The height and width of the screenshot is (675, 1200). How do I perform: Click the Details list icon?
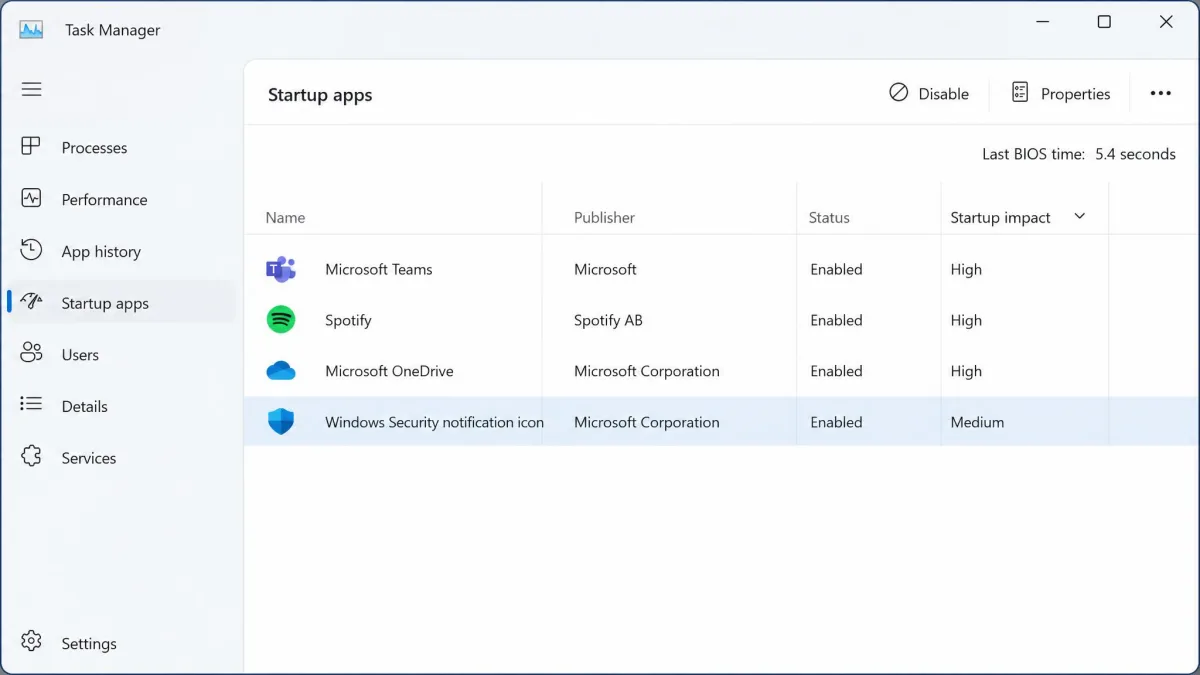pos(31,405)
